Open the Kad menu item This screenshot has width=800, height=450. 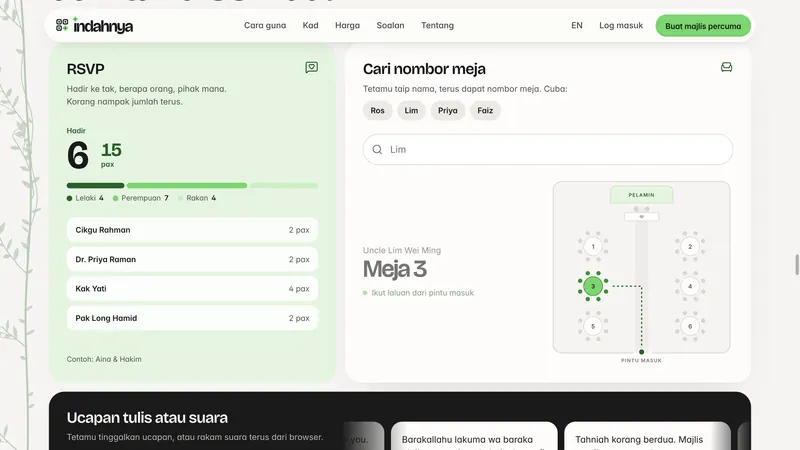310,26
